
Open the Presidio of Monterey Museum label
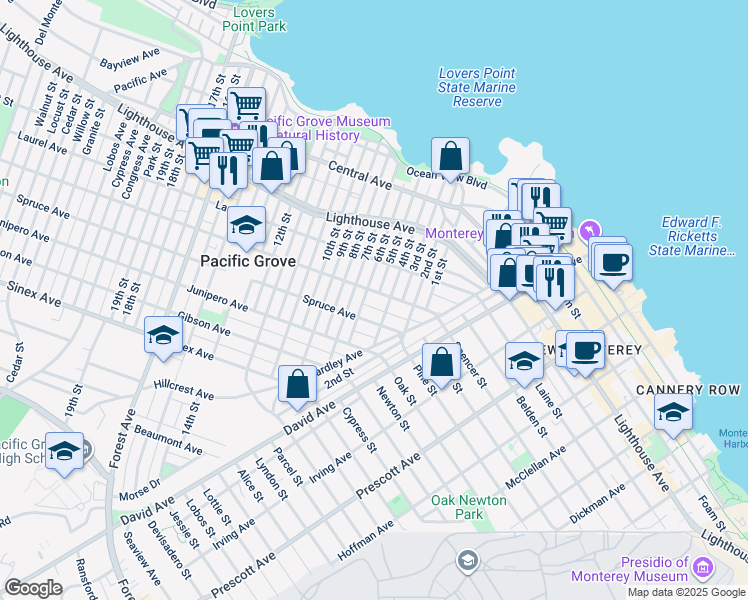[630, 569]
